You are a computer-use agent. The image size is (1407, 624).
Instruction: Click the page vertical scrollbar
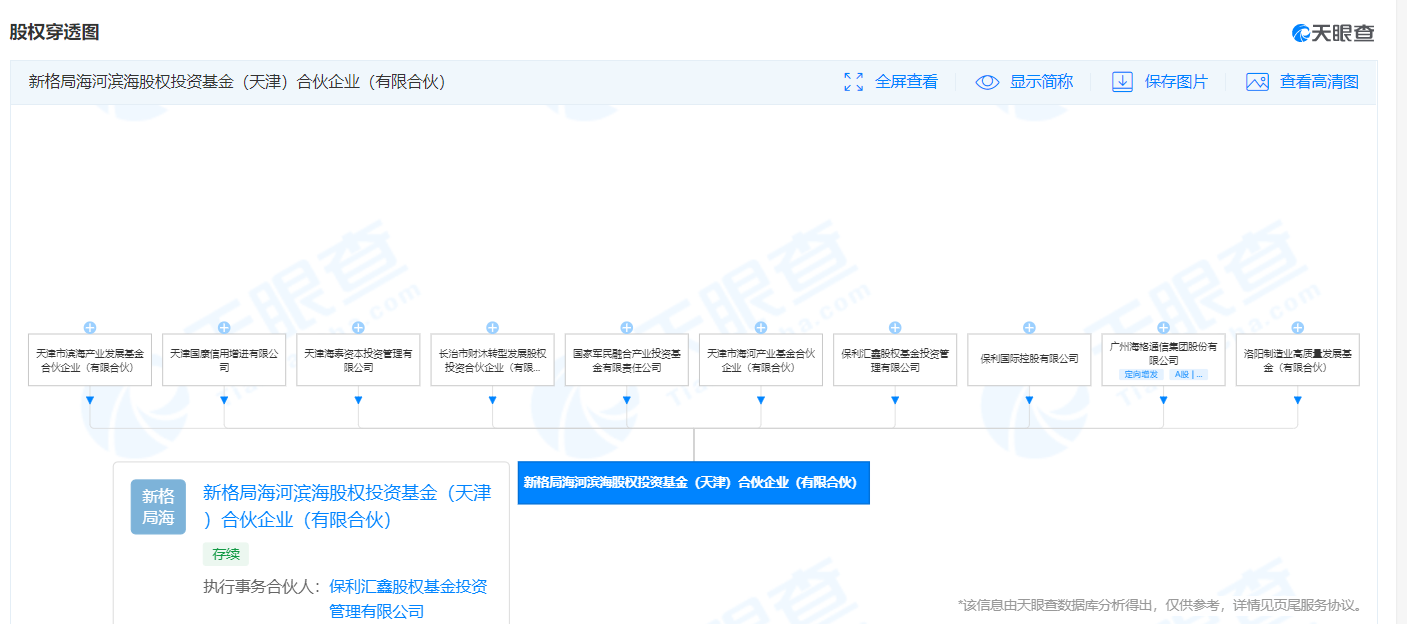pyautogui.click(x=1402, y=312)
